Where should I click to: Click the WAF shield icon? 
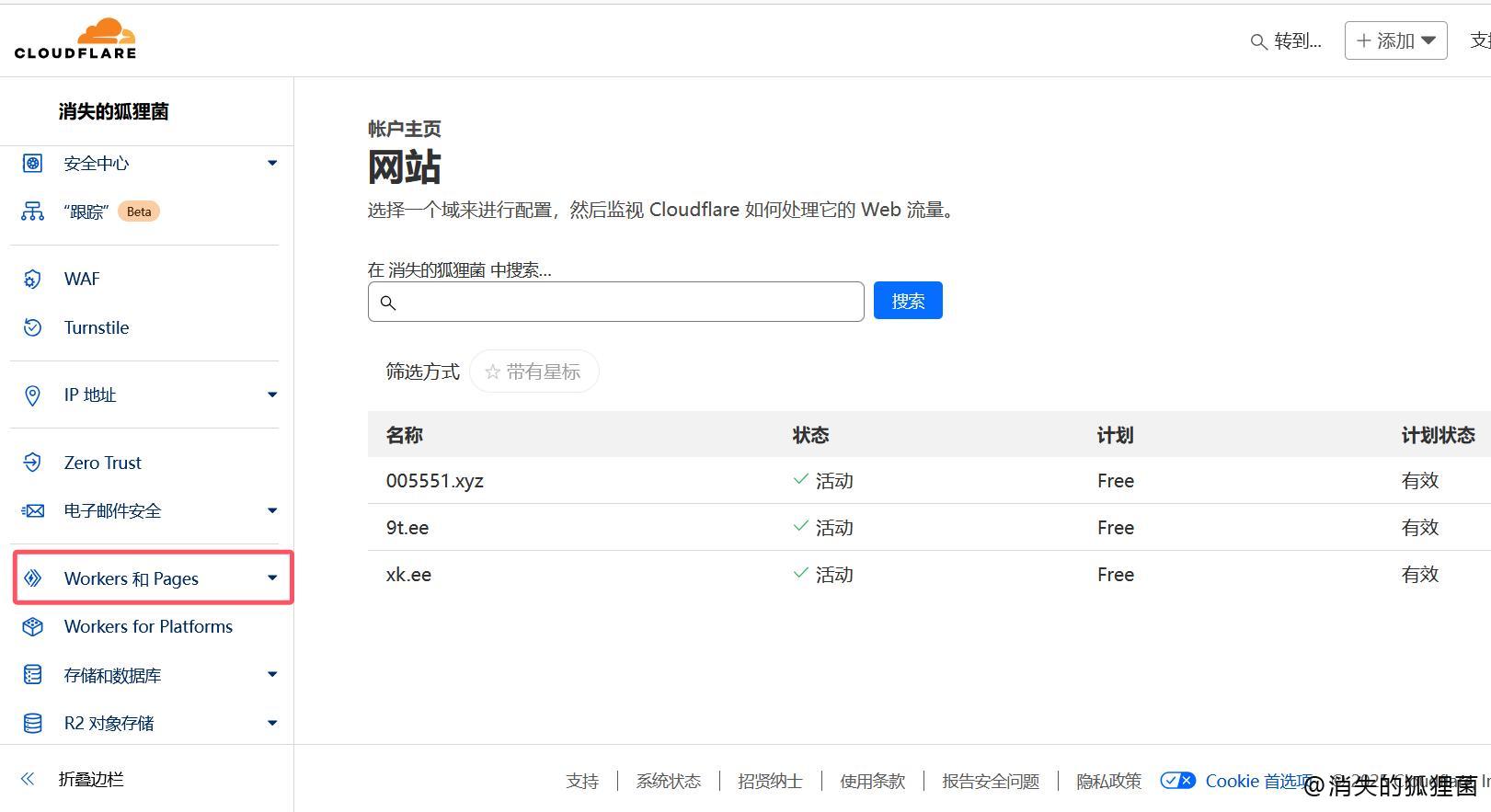coord(32,279)
